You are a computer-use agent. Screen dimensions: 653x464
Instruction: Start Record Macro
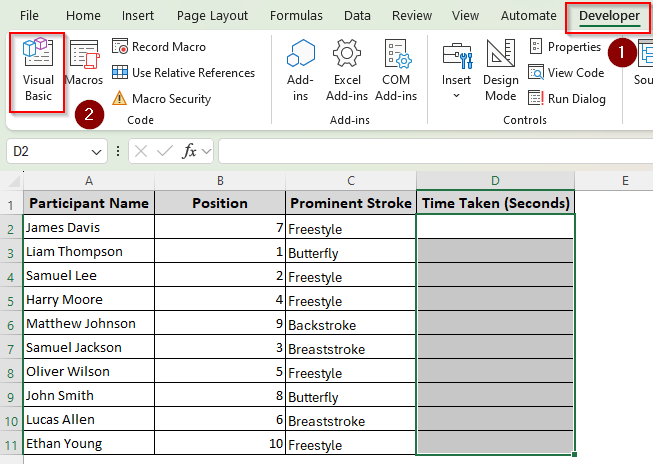coord(159,47)
